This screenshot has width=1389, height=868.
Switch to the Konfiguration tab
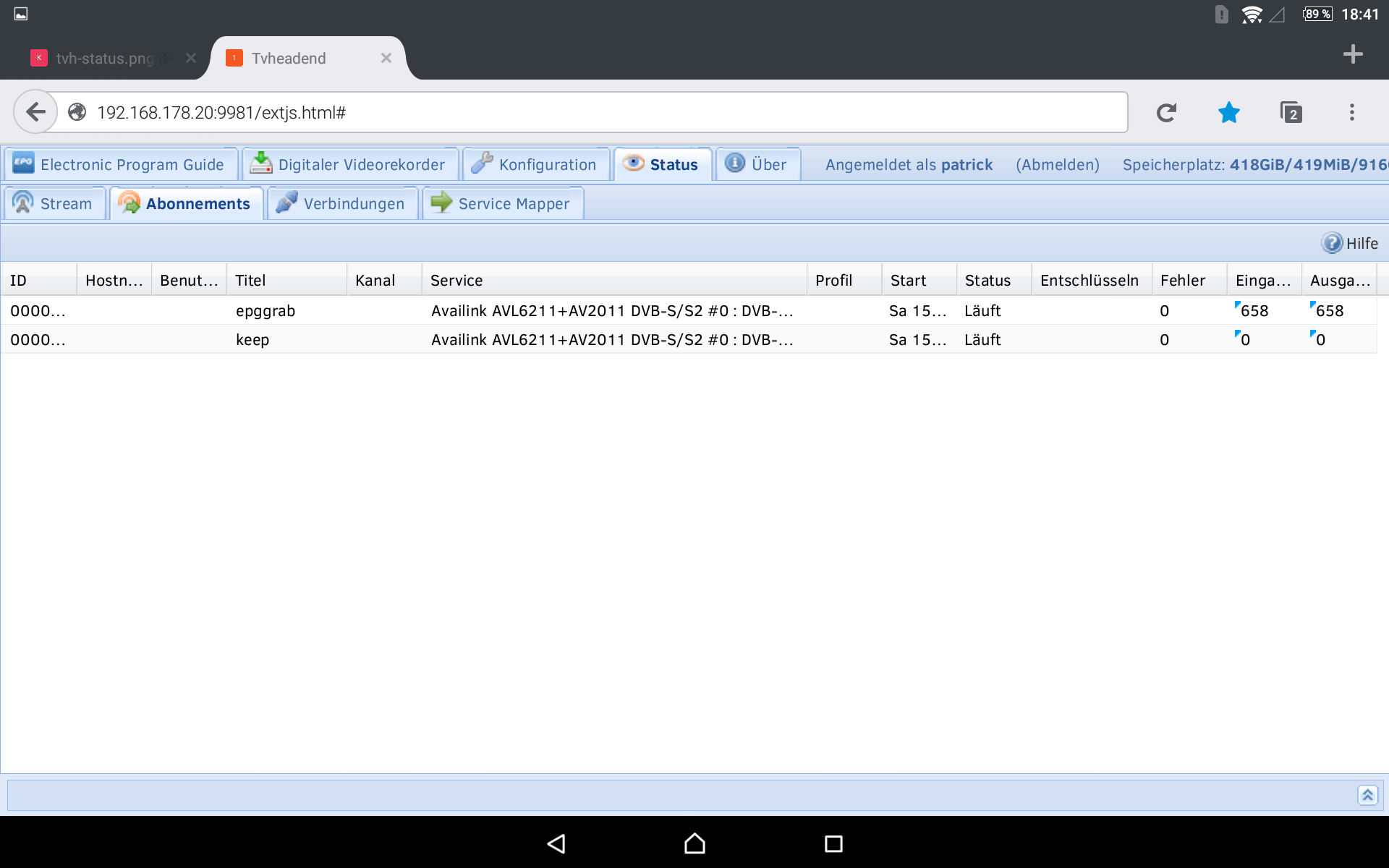(536, 164)
